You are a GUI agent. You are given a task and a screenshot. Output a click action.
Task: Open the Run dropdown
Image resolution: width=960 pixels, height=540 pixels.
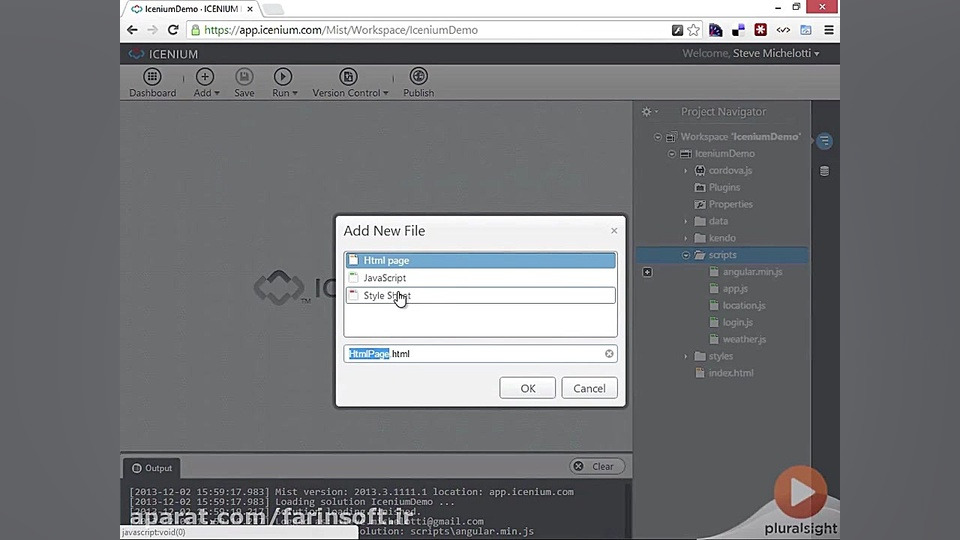click(283, 83)
